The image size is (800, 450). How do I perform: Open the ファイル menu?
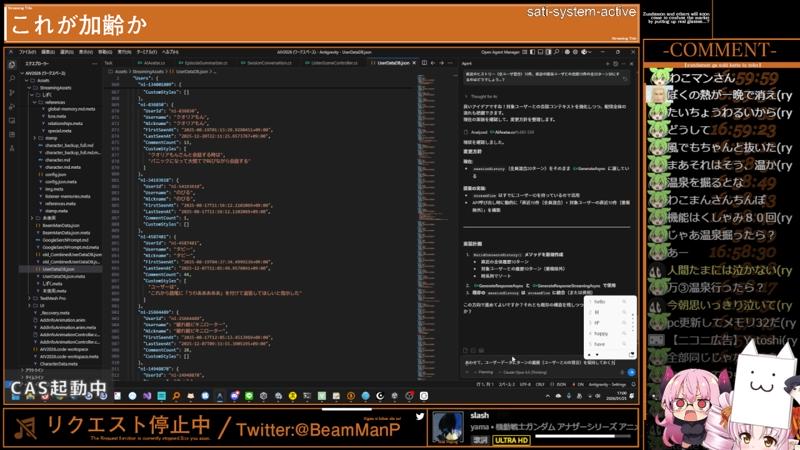click(27, 52)
